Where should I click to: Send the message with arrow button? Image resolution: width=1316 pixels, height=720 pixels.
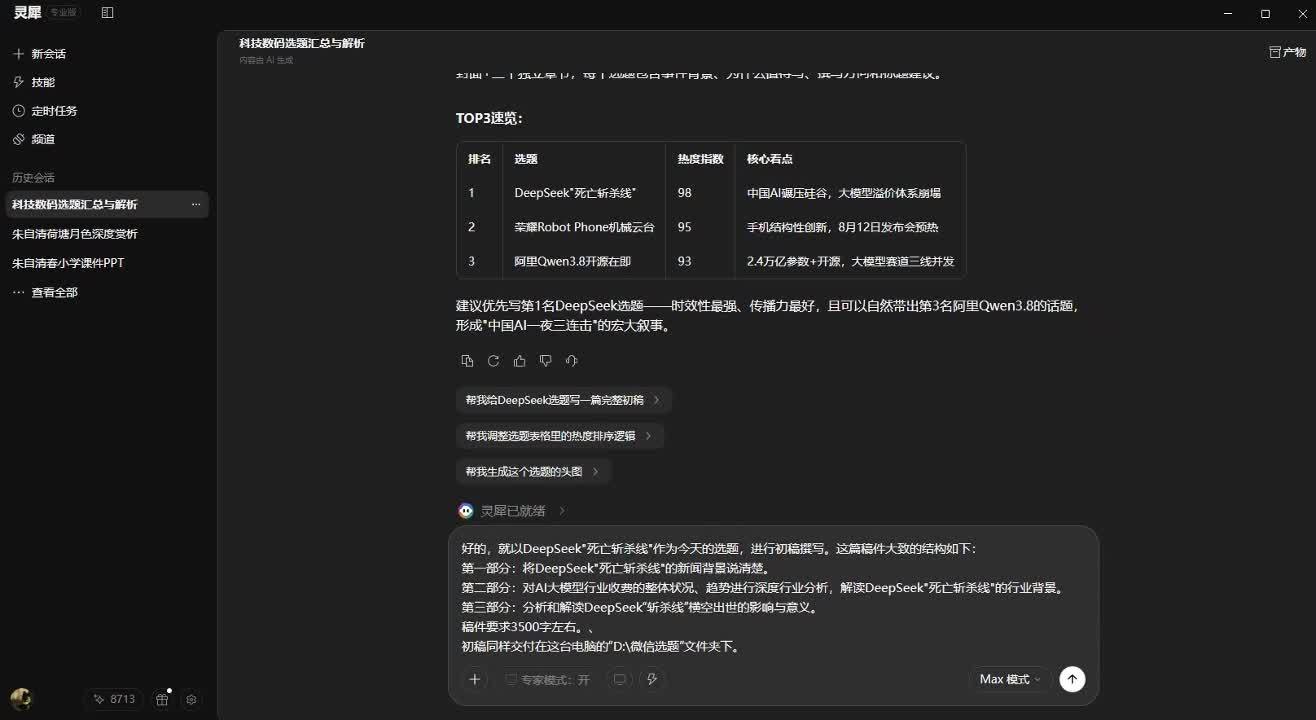[x=1072, y=679]
